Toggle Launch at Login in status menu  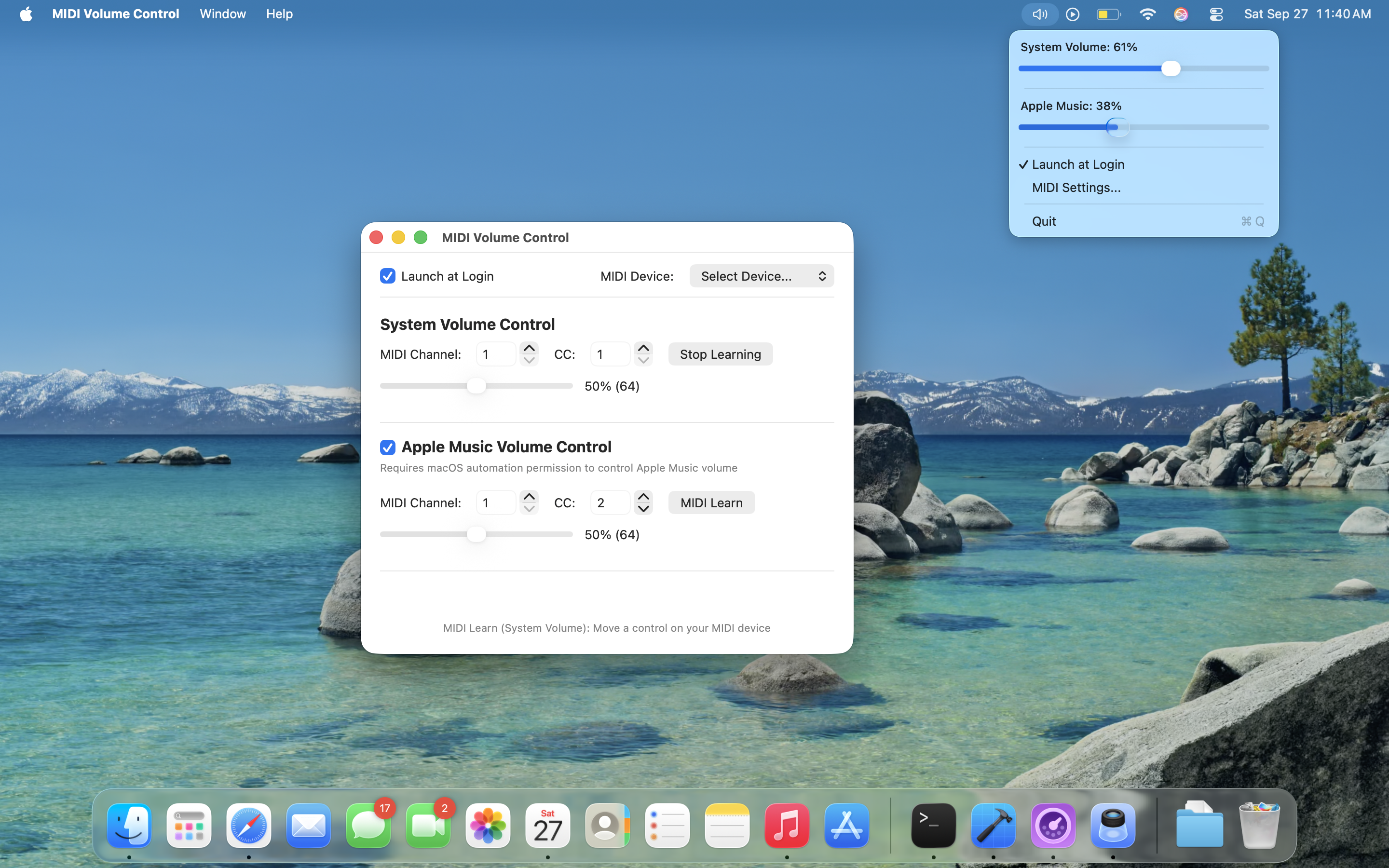pos(1077,165)
